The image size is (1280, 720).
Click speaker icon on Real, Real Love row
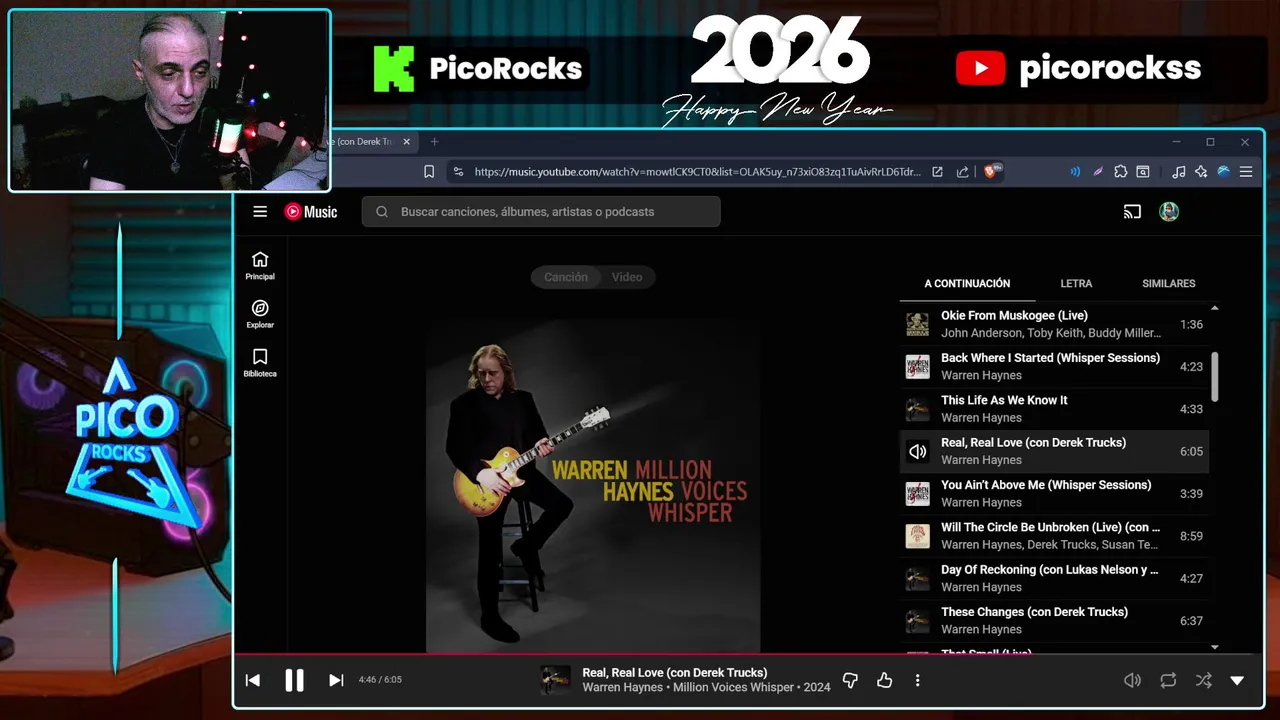coord(917,451)
